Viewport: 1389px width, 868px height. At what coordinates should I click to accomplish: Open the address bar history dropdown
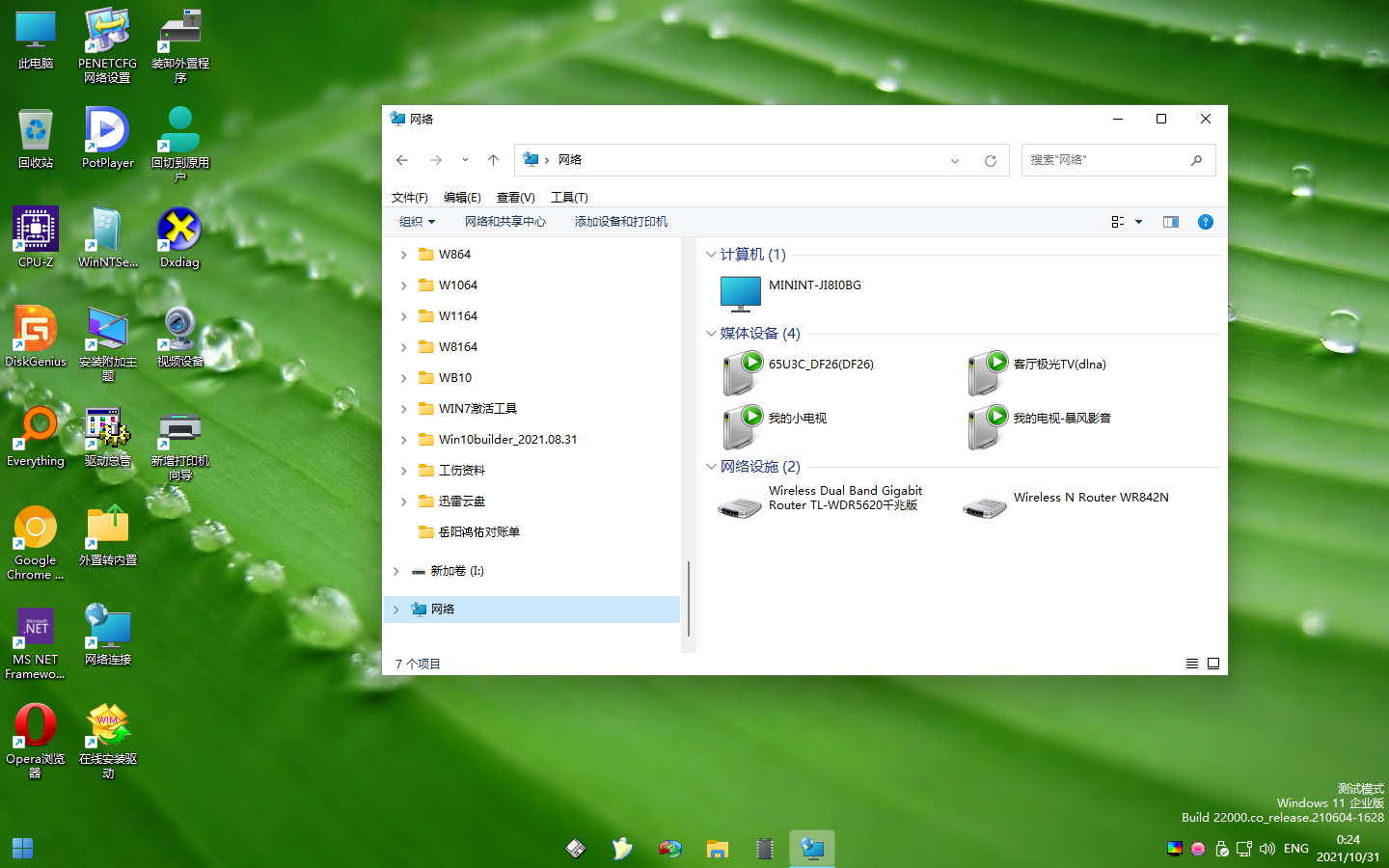(x=955, y=161)
